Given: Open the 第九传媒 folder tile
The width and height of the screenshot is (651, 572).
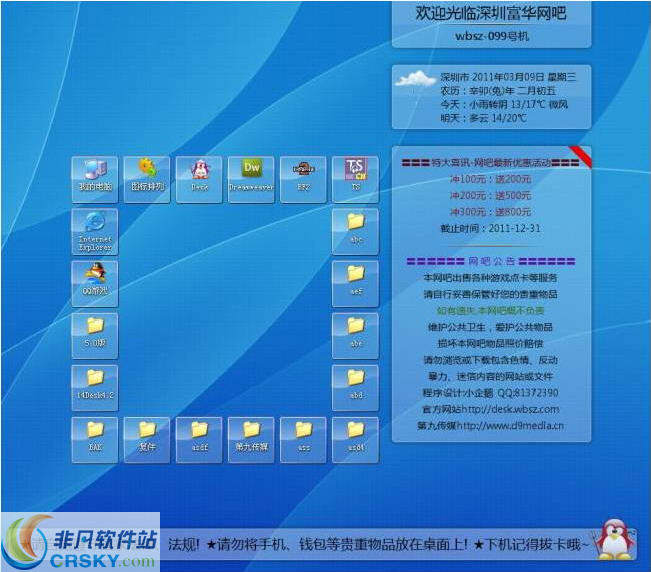Looking at the screenshot, I should coord(251,440).
